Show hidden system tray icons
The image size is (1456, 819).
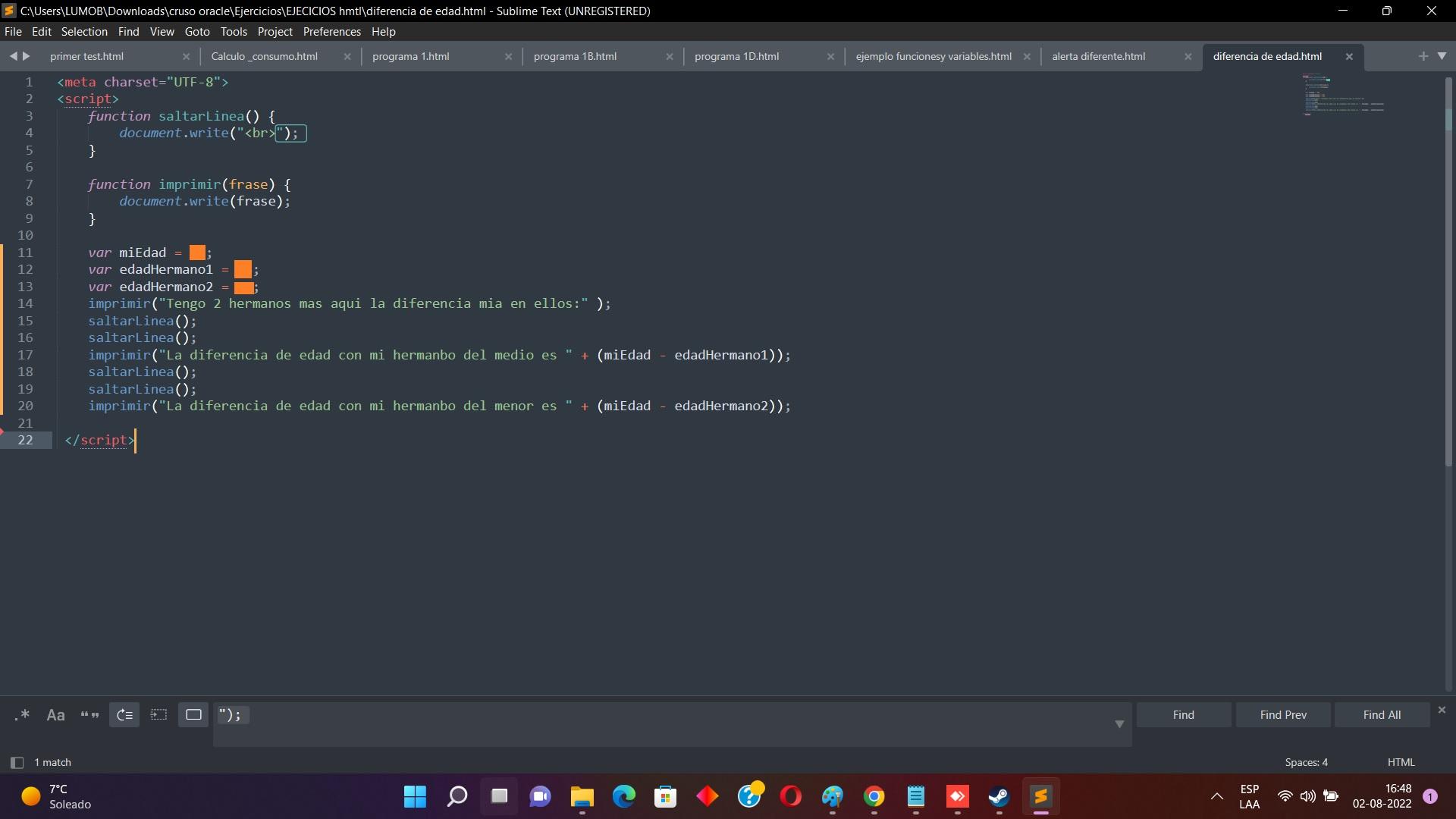pos(1216,796)
